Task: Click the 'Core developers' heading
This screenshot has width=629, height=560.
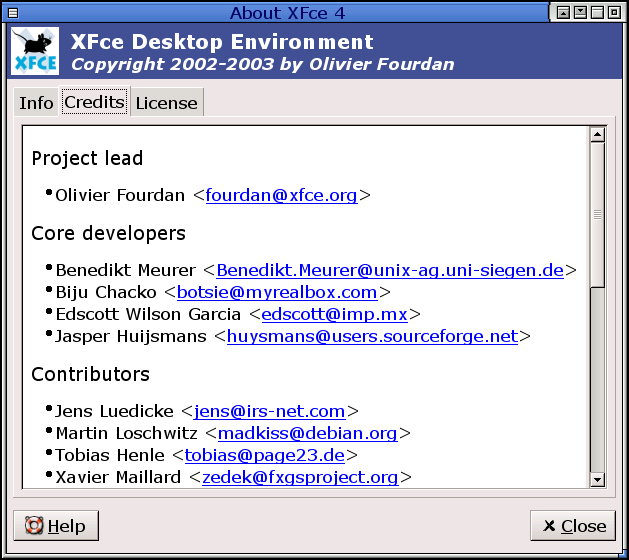Action: tap(108, 233)
